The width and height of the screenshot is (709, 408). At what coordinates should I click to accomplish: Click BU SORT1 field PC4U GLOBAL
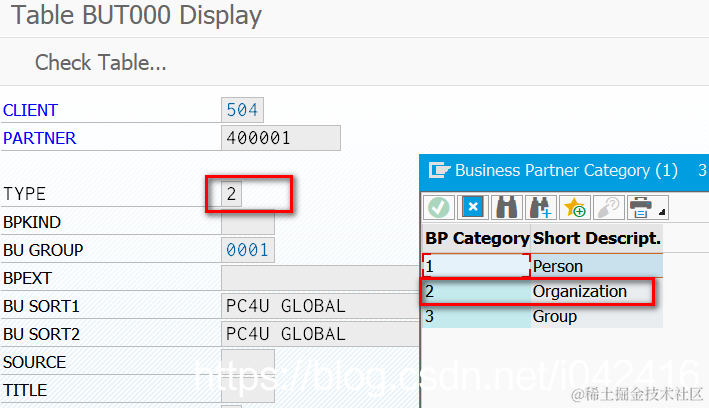click(320, 306)
